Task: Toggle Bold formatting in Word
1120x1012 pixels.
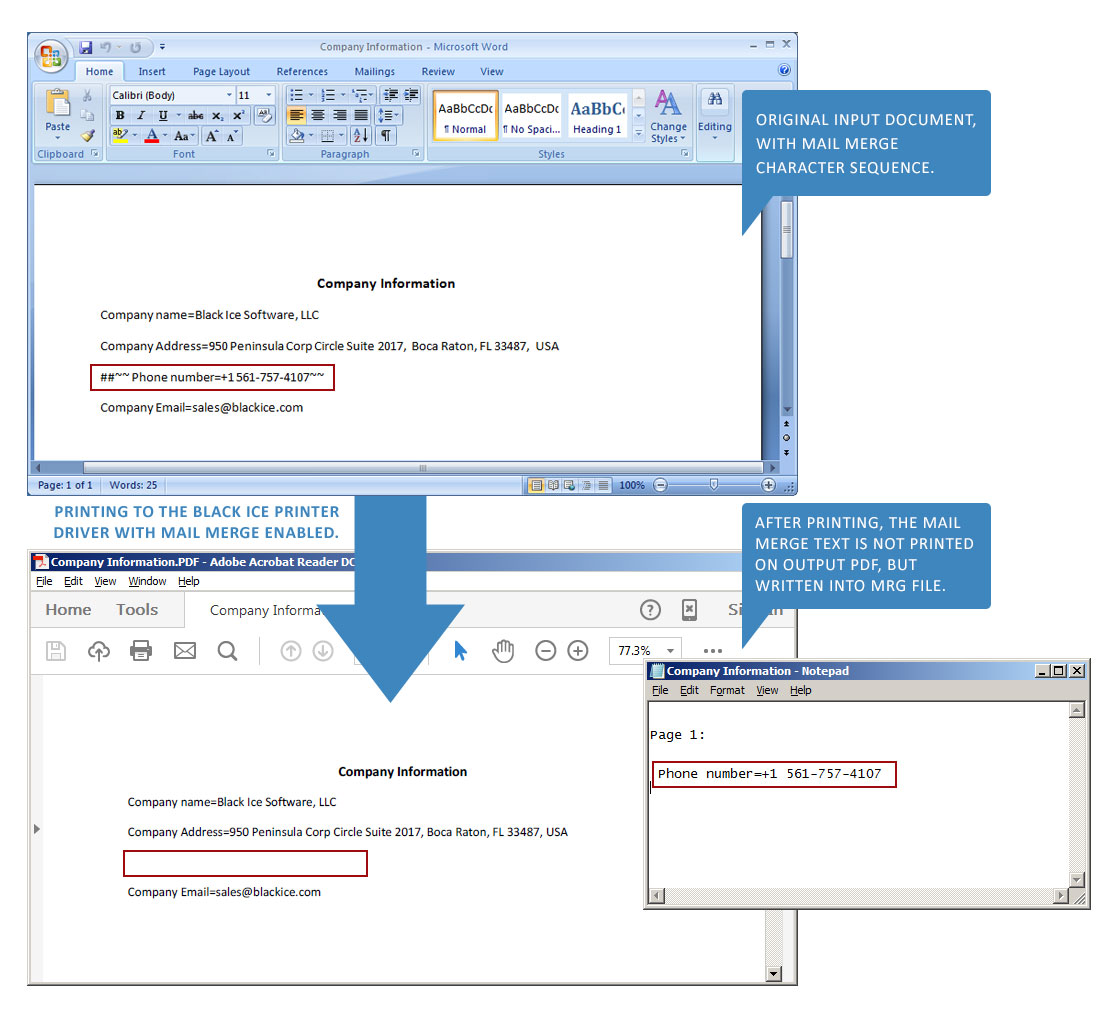Action: pos(120,115)
